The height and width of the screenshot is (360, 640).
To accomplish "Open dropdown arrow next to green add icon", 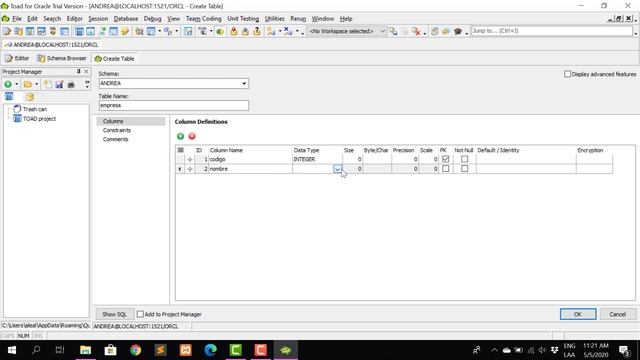I will click(16, 84).
